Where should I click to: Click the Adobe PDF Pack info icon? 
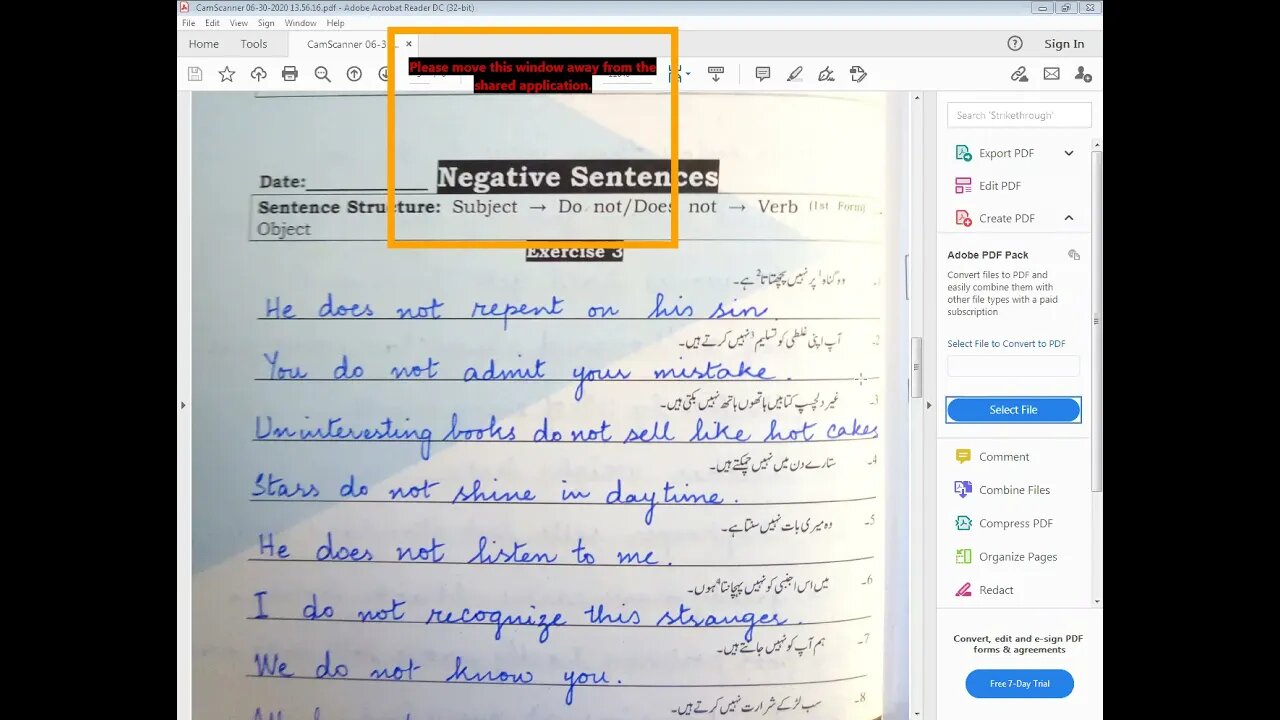click(x=1074, y=255)
